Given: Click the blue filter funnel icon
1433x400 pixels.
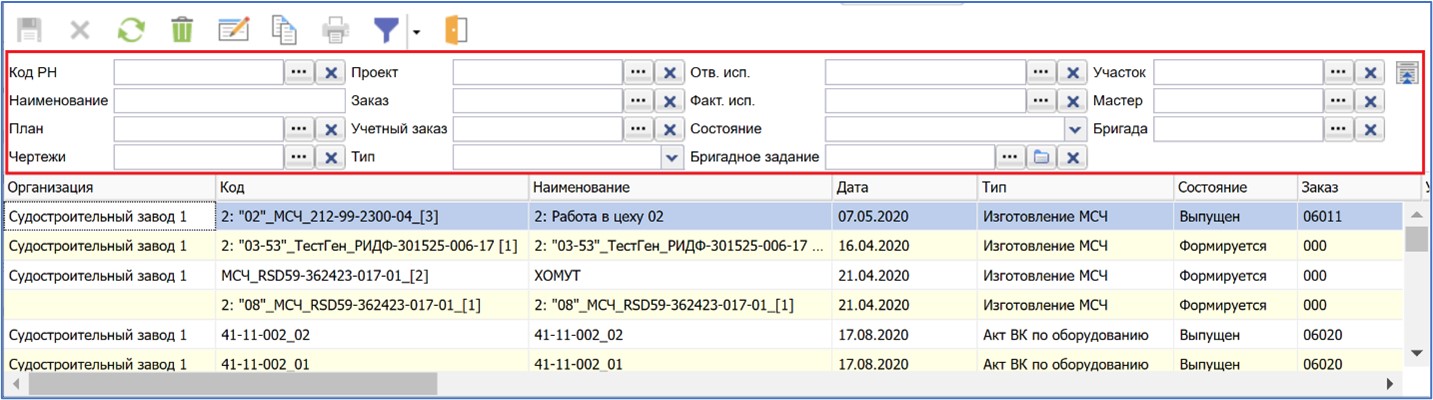Looking at the screenshot, I should pyautogui.click(x=386, y=30).
